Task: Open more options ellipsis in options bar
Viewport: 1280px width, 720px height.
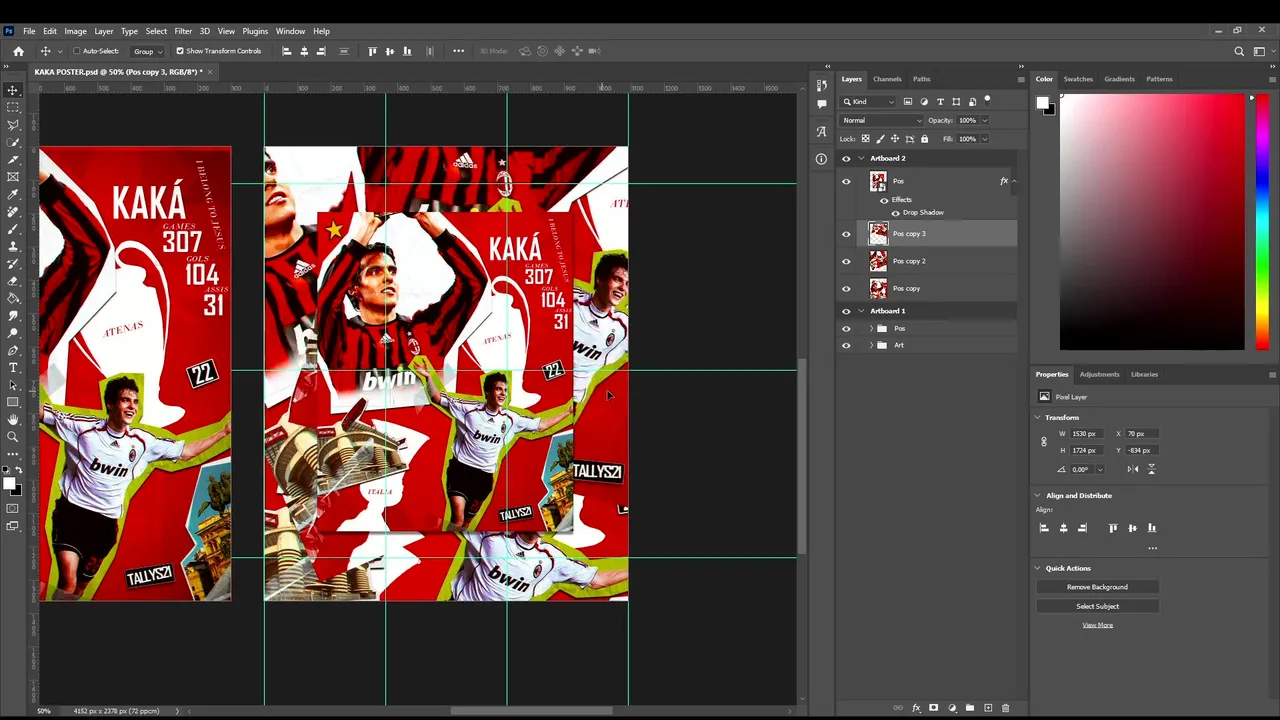Action: [x=459, y=51]
